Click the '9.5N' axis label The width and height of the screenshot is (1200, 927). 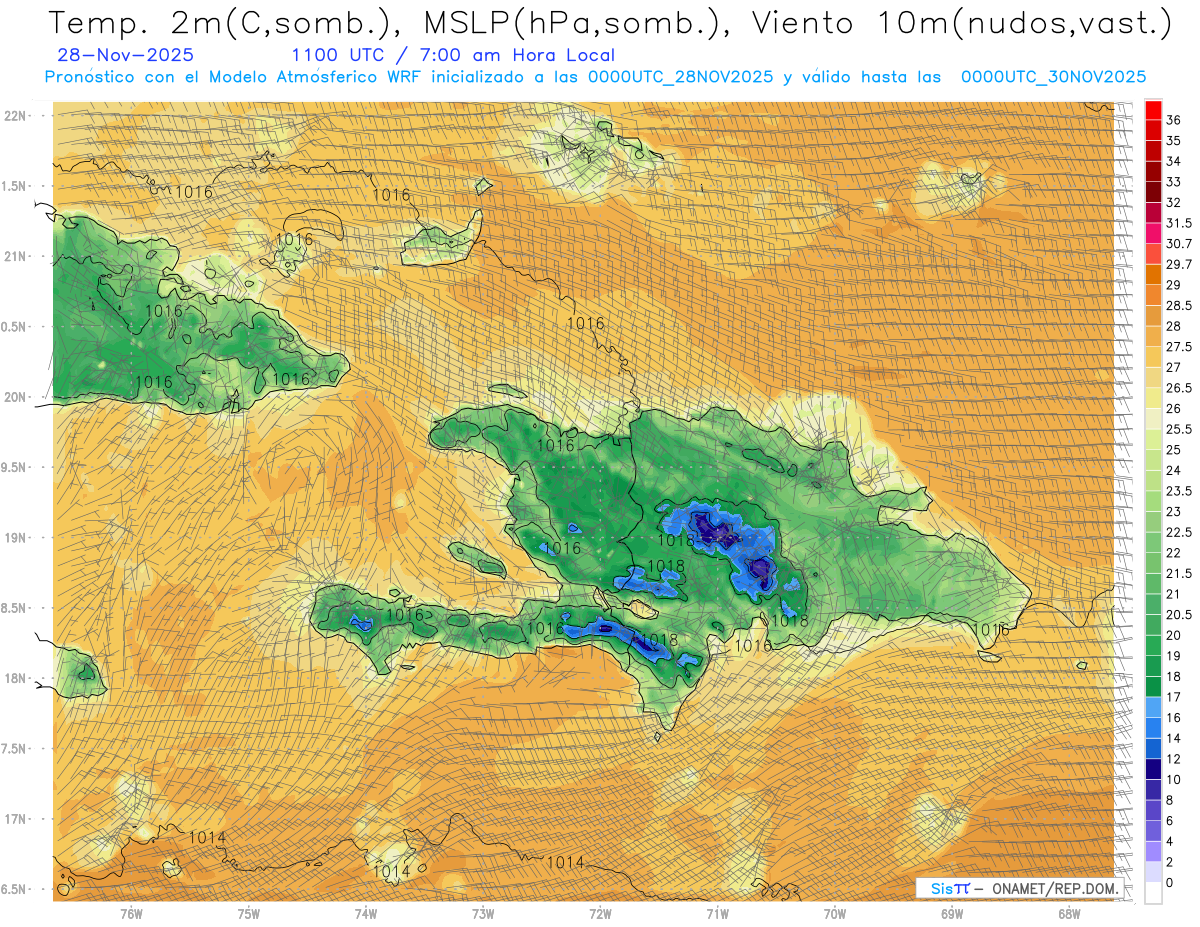coord(15,467)
